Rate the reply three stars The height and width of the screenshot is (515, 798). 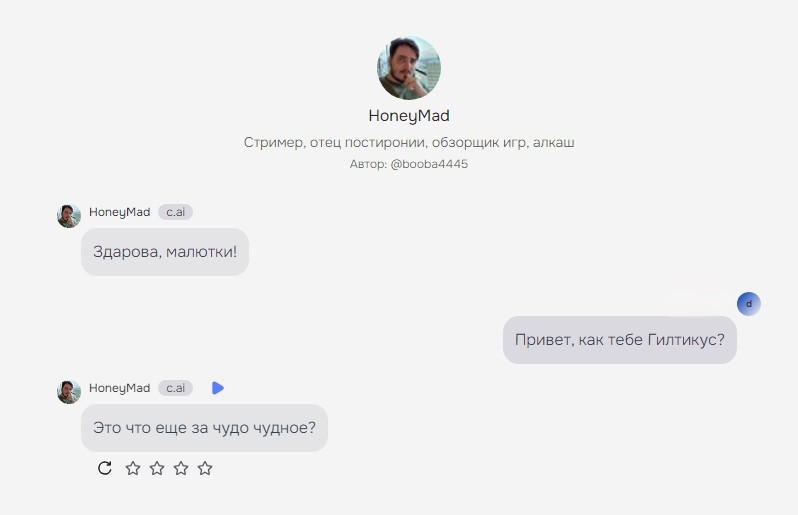181,468
